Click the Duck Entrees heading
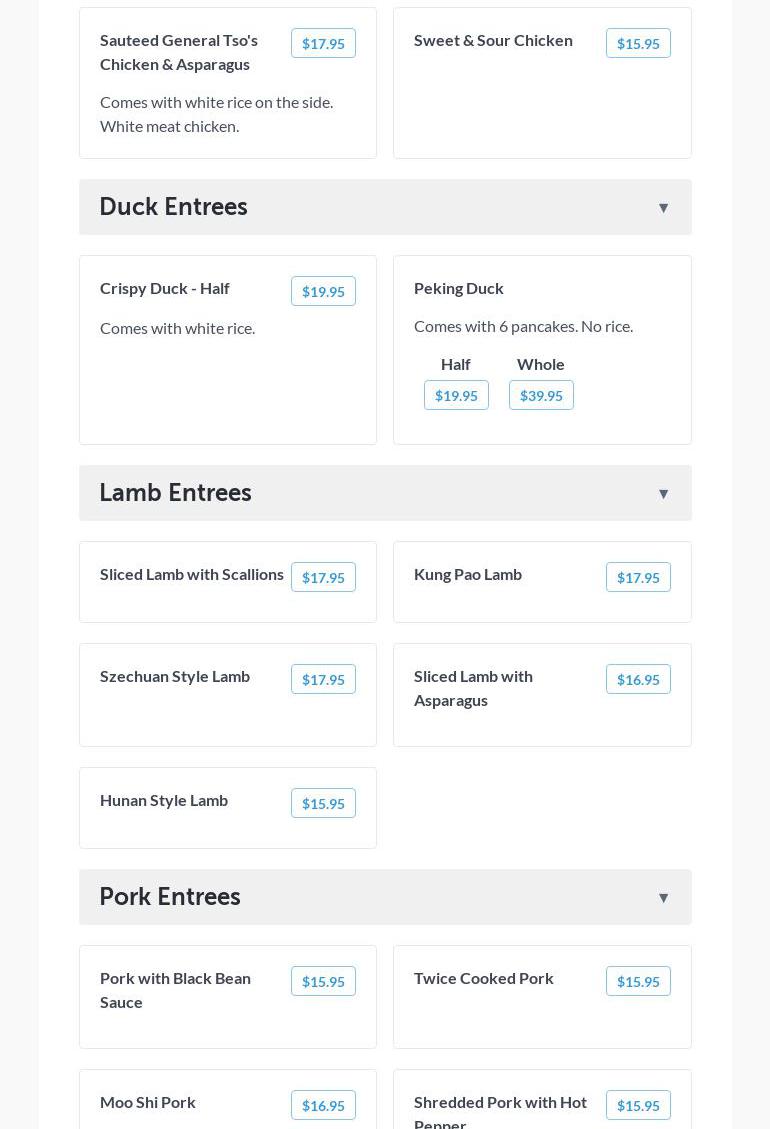 coord(173,207)
